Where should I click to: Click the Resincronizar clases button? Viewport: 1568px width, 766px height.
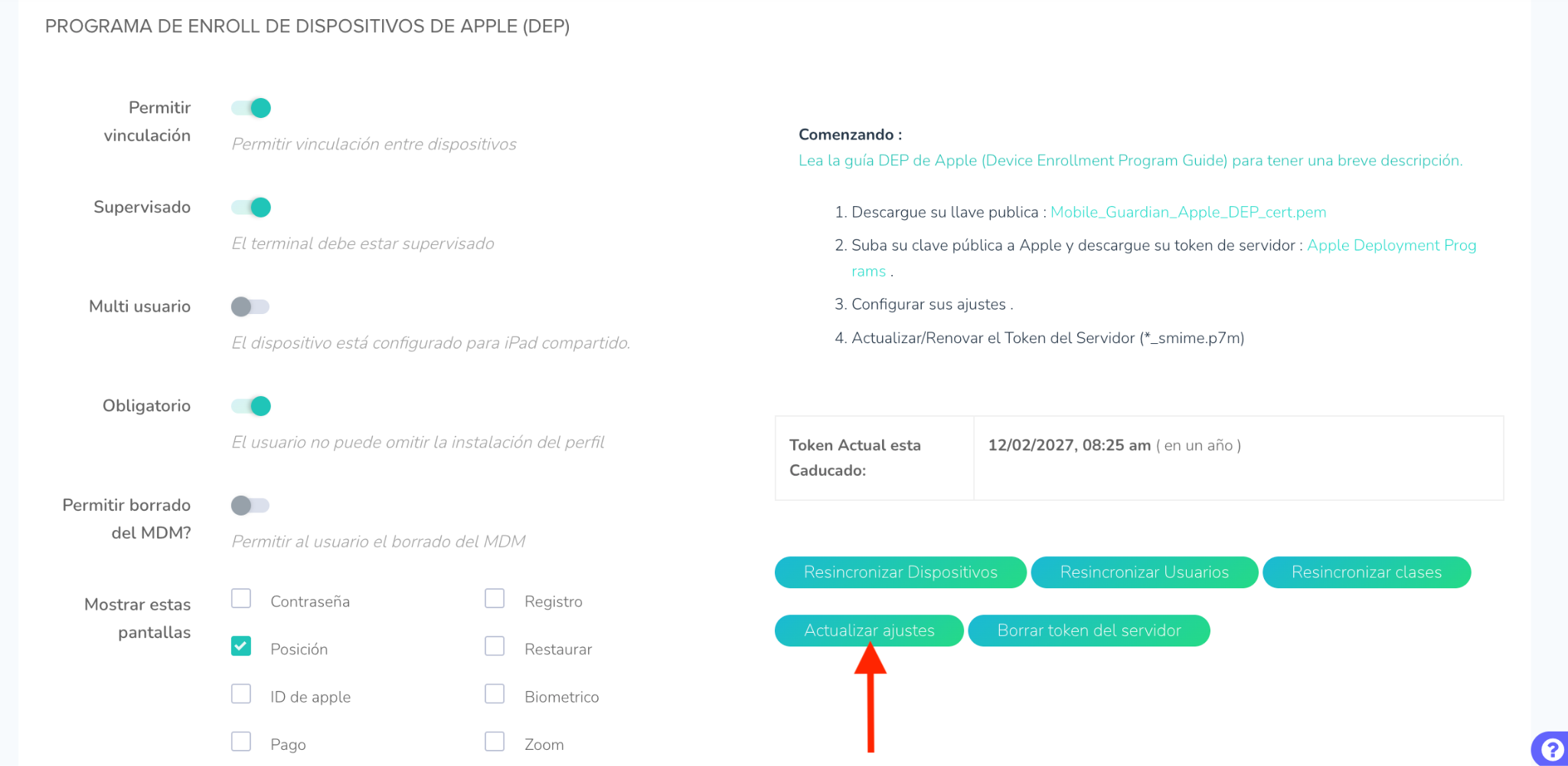click(1366, 572)
